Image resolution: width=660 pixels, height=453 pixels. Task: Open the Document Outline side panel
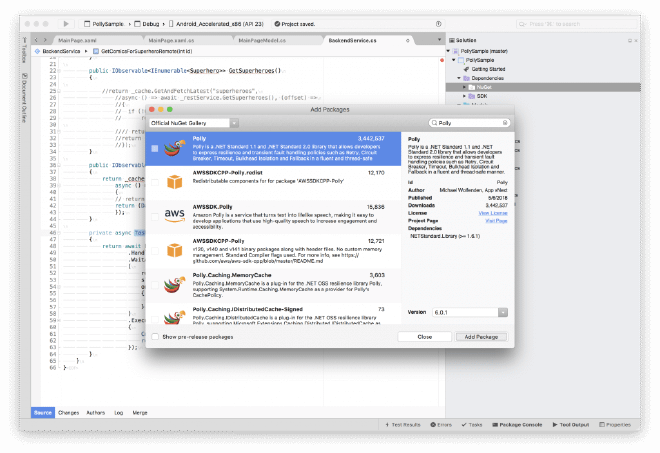pos(24,98)
